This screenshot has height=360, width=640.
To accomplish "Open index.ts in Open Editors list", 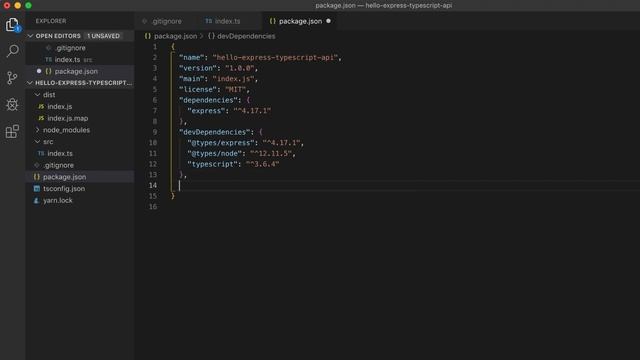I will pyautogui.click(x=80, y=60).
